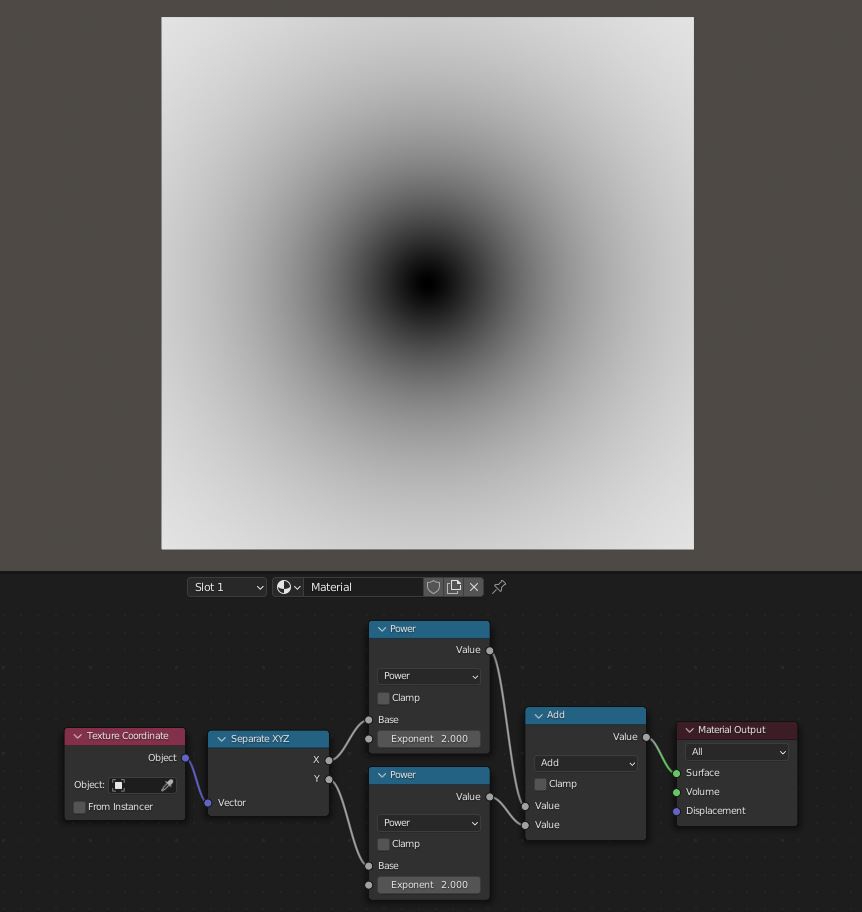Select the Add node header title
The image size is (862, 912).
tap(555, 715)
